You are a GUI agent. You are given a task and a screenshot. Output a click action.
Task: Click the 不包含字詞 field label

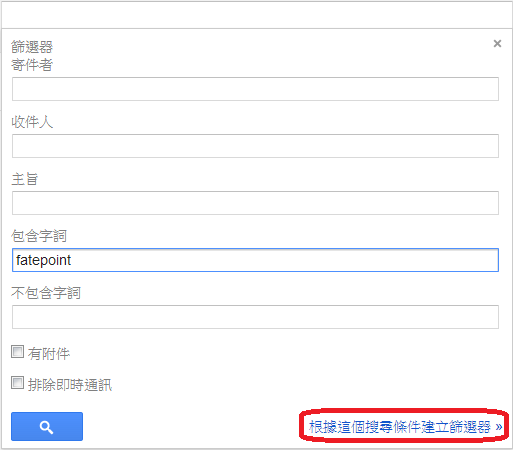click(x=46, y=293)
